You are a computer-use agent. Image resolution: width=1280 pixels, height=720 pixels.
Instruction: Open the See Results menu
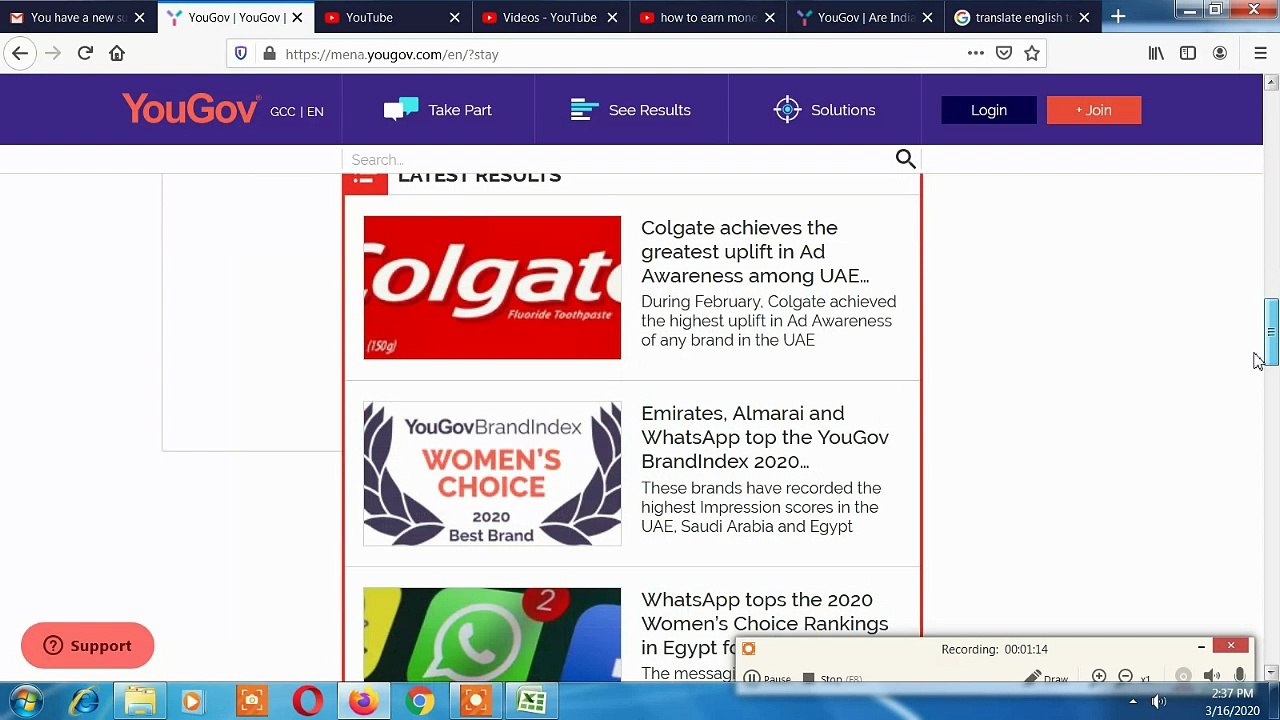(x=631, y=110)
